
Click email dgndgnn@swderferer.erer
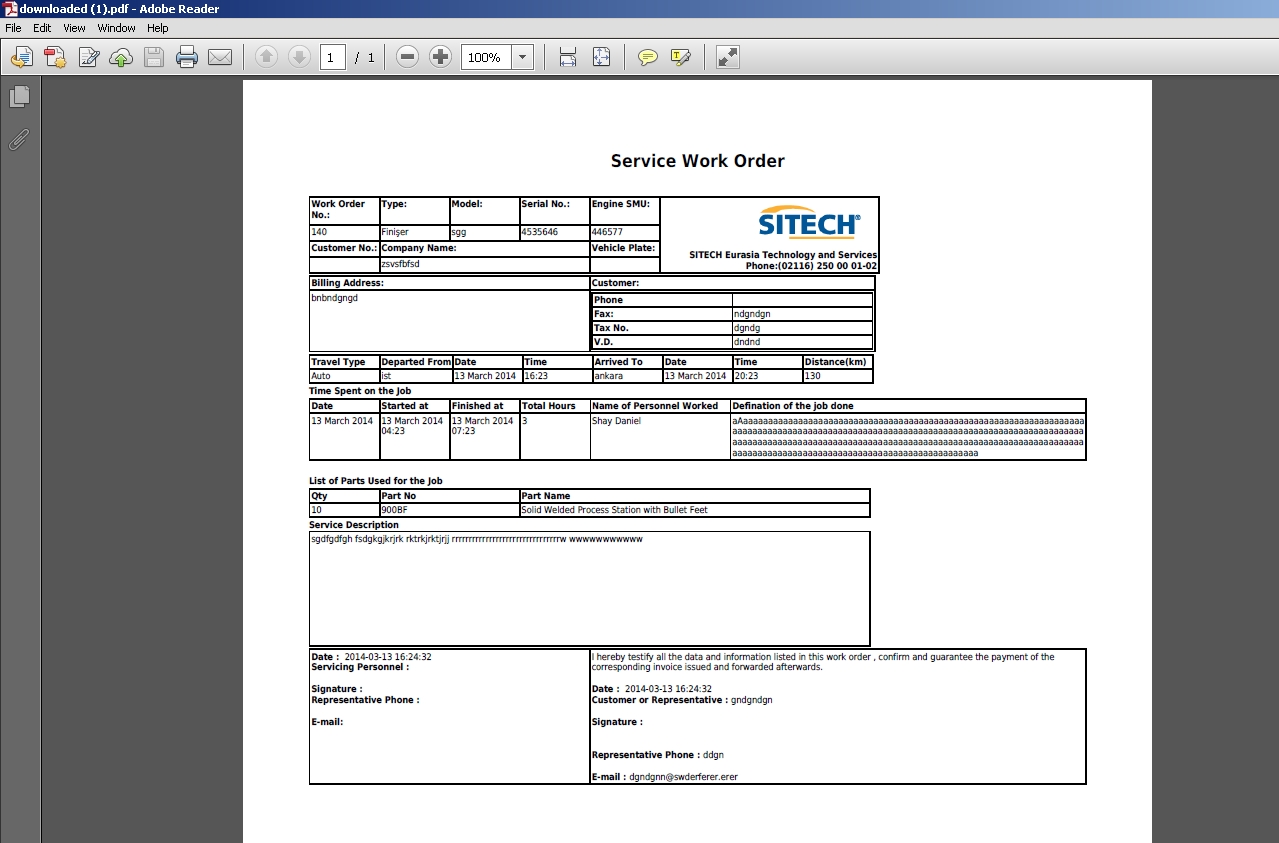click(683, 777)
